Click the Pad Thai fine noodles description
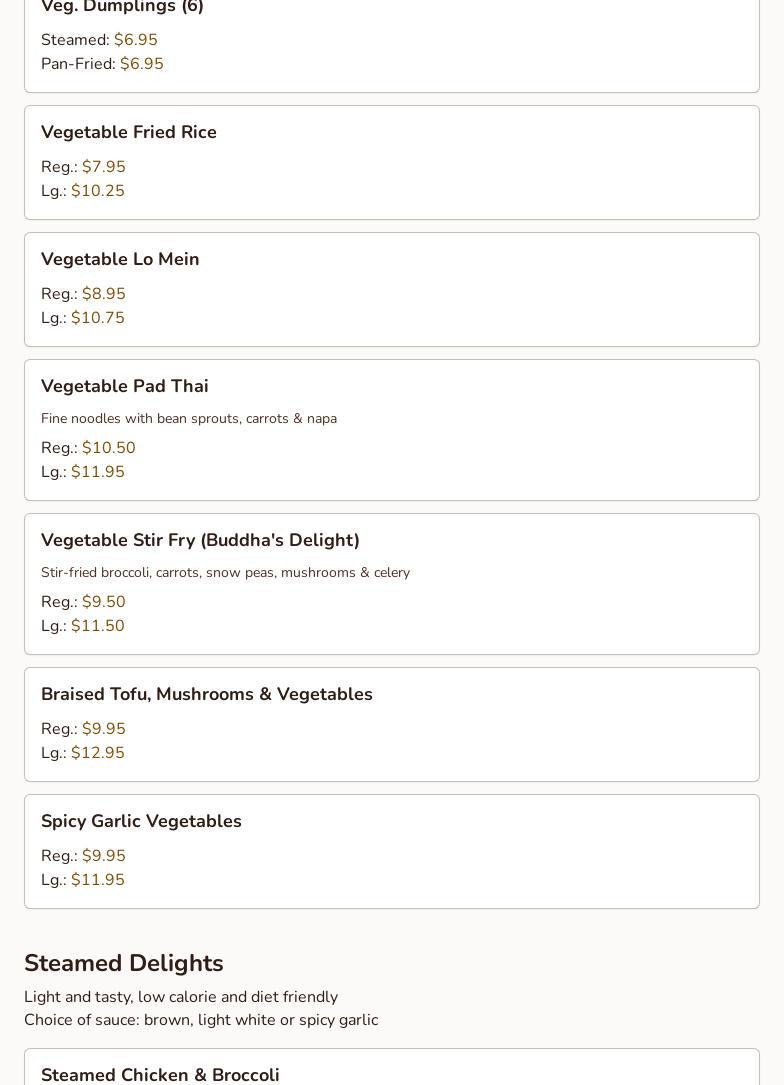Viewport: 784px width, 1085px height. coord(189,418)
